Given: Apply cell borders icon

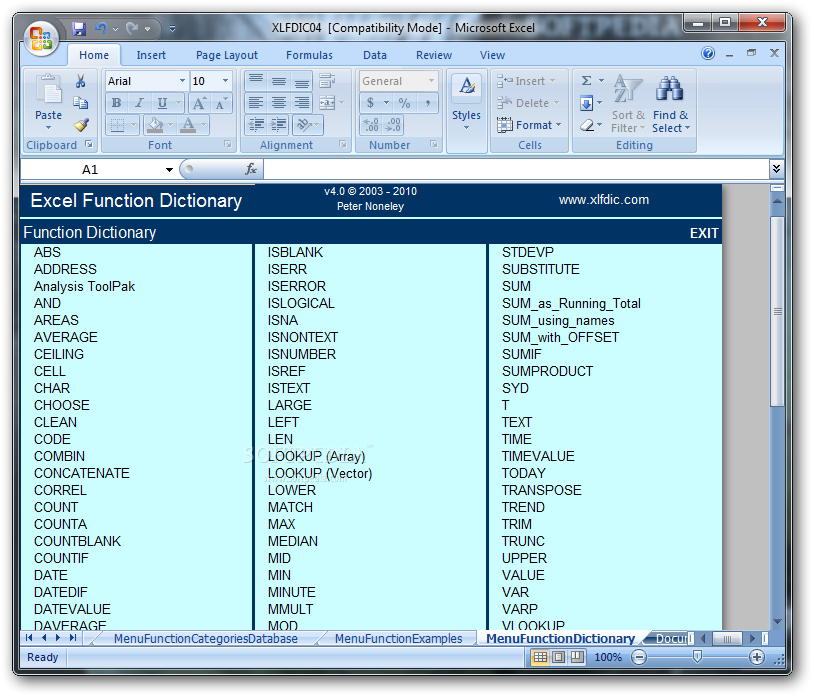Looking at the screenshot, I should click(117, 124).
